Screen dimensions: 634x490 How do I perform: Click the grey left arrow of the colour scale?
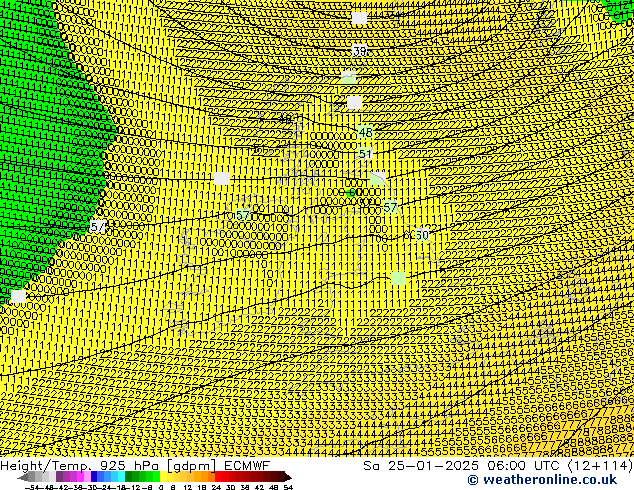coord(22,477)
